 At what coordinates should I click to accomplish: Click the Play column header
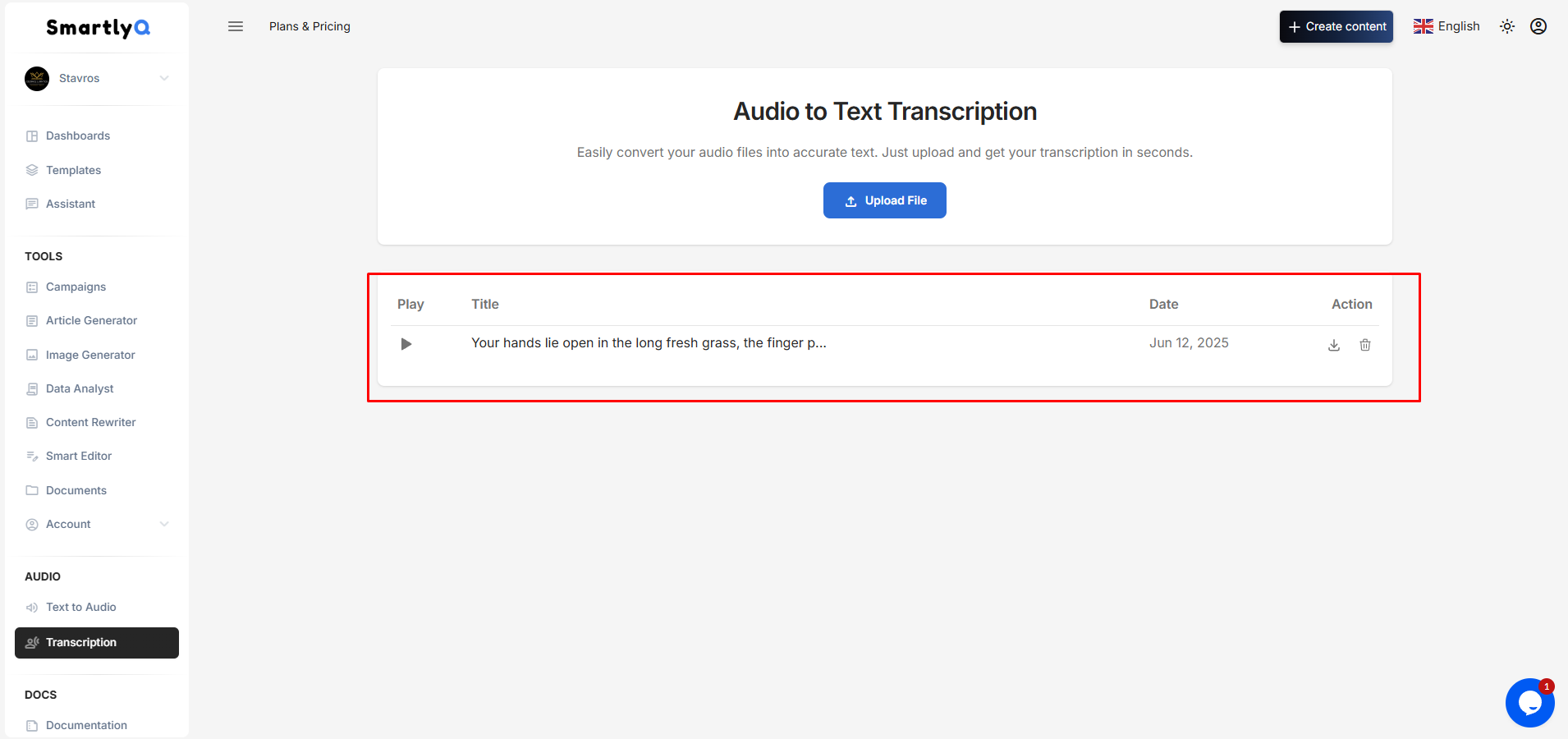(410, 304)
